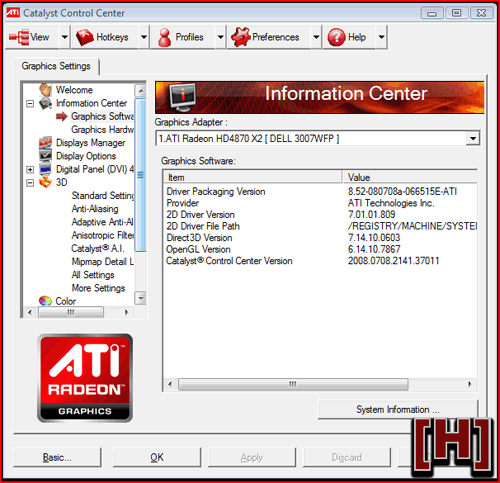Select Catalyst A.I. tree item
This screenshot has width=500, height=483.
point(98,248)
